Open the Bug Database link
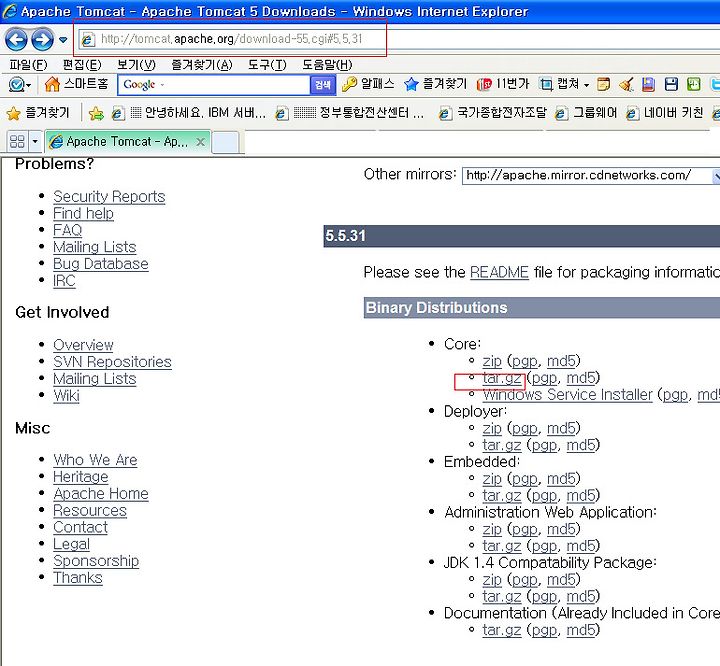Viewport: 720px width, 666px height. [101, 264]
